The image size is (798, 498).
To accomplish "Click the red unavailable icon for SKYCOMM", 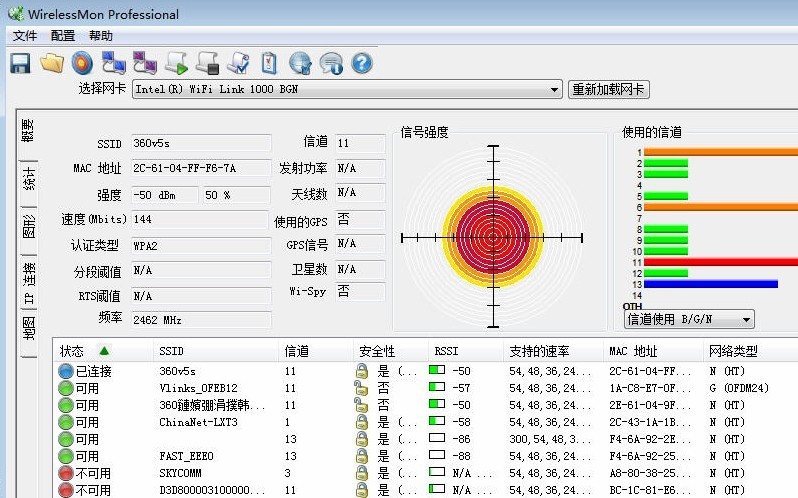I will tap(66, 473).
